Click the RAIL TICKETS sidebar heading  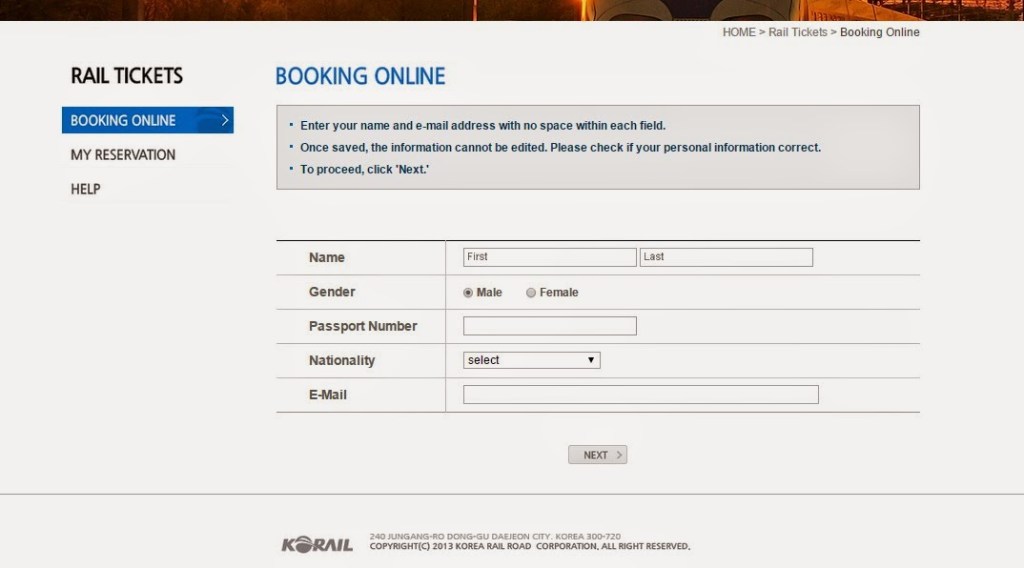point(127,76)
